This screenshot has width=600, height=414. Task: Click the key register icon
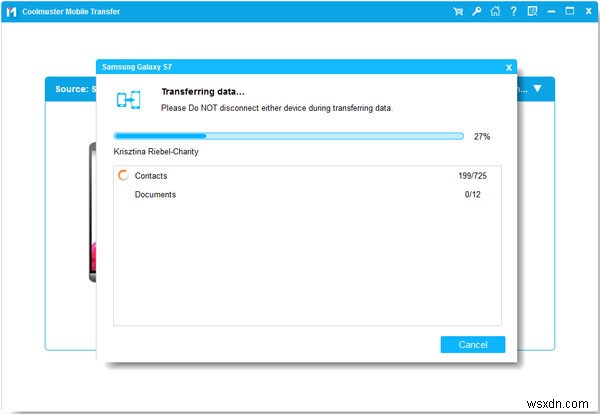[x=476, y=11]
